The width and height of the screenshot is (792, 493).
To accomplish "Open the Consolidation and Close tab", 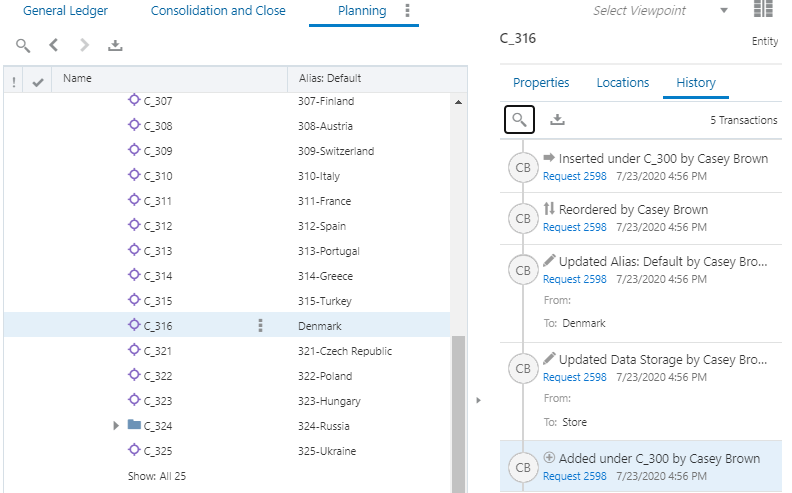I will (x=218, y=11).
